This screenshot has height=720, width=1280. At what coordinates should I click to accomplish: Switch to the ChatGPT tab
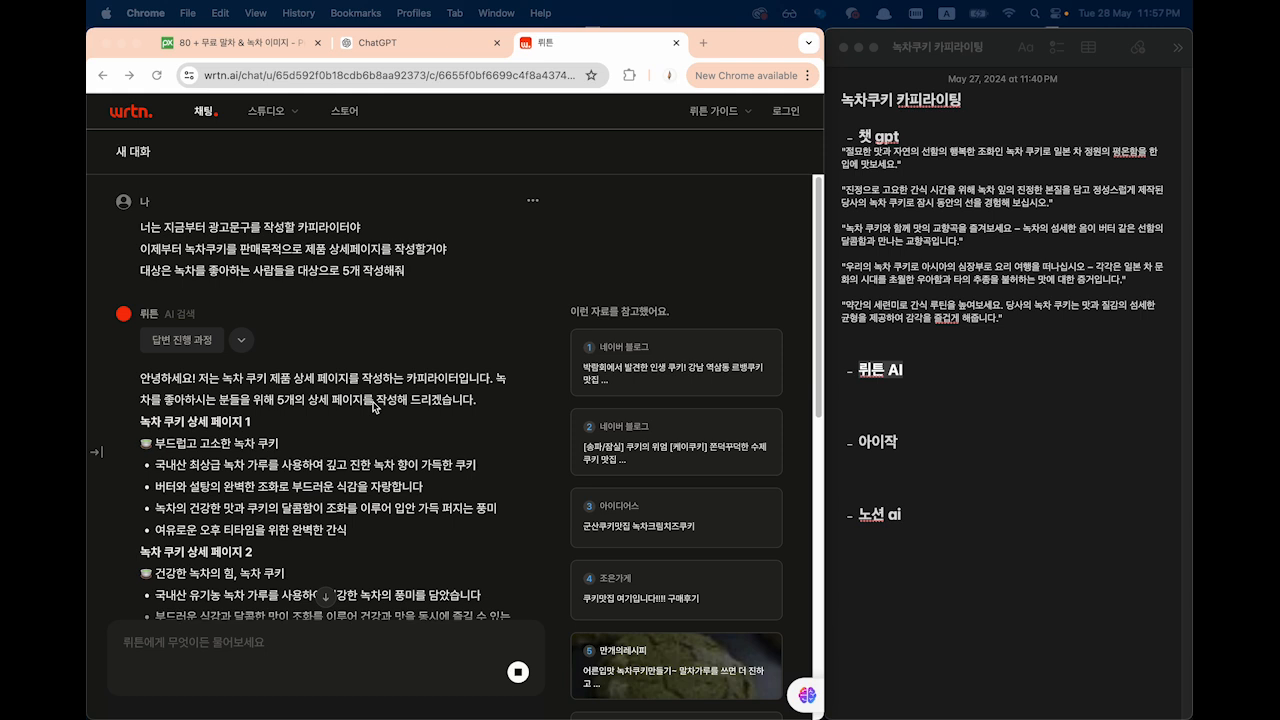[420, 43]
